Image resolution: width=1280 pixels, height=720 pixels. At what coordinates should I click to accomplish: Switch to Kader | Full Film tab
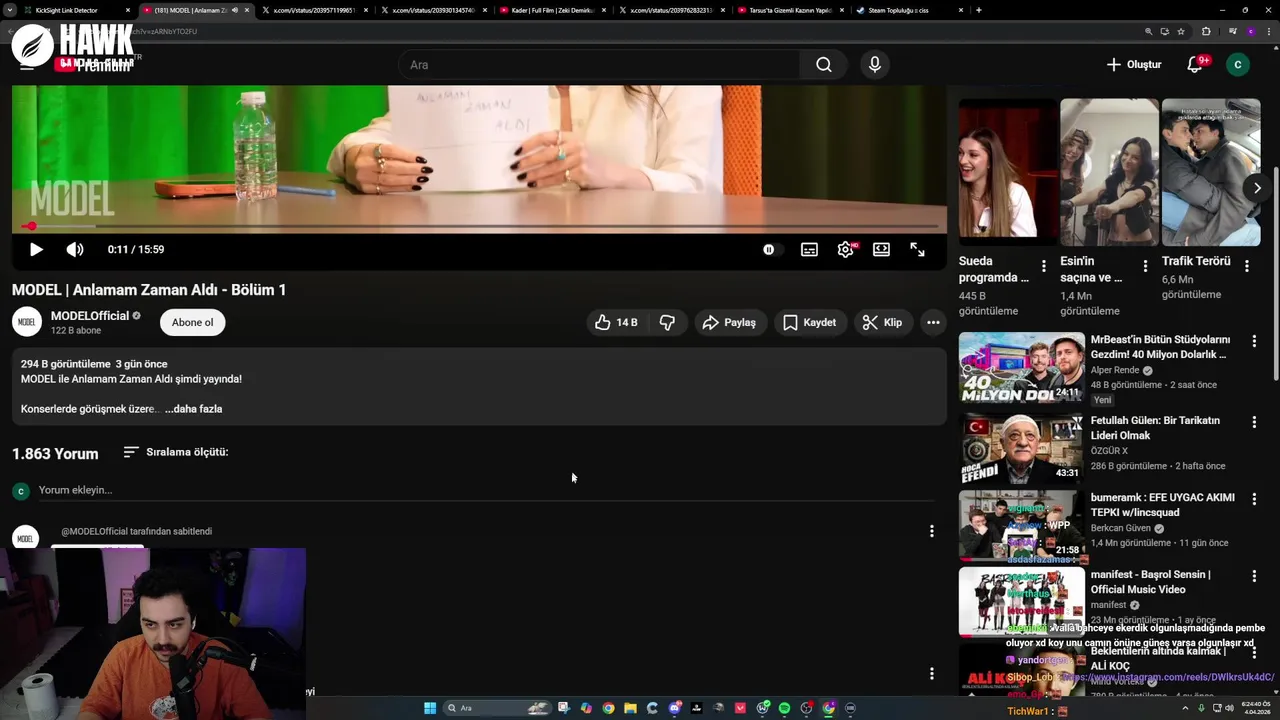pyautogui.click(x=554, y=10)
